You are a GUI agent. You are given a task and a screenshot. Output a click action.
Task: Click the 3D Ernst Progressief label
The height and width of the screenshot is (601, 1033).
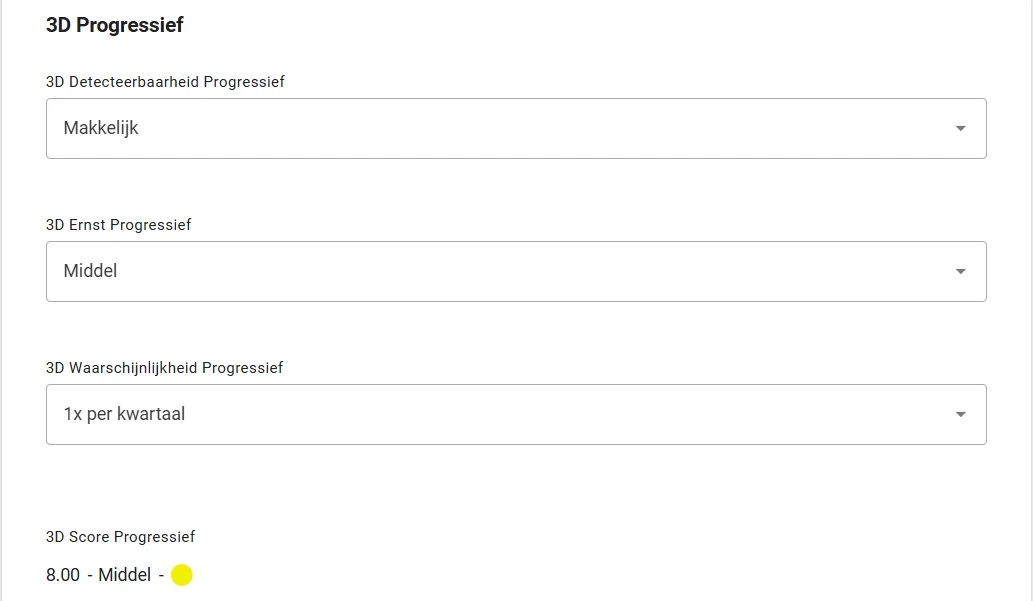point(119,225)
